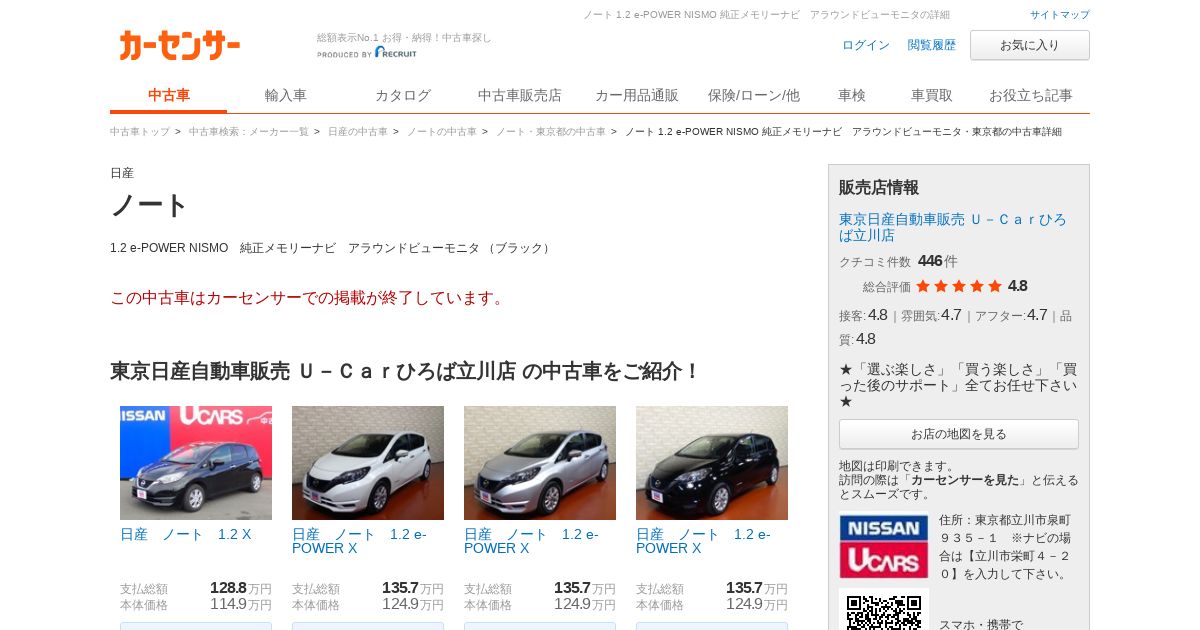Screen dimensions: 1200x630
Task: Click the サイトマップ link
Action: 1060,15
